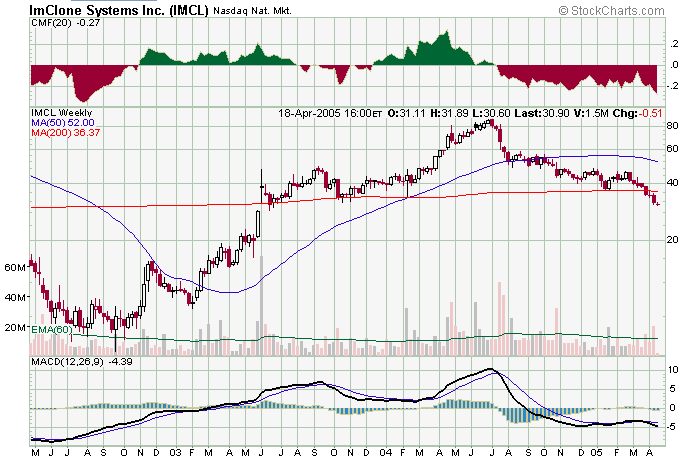Click the high value 'H:31.89'
The height and width of the screenshot is (463, 679).
(449, 113)
